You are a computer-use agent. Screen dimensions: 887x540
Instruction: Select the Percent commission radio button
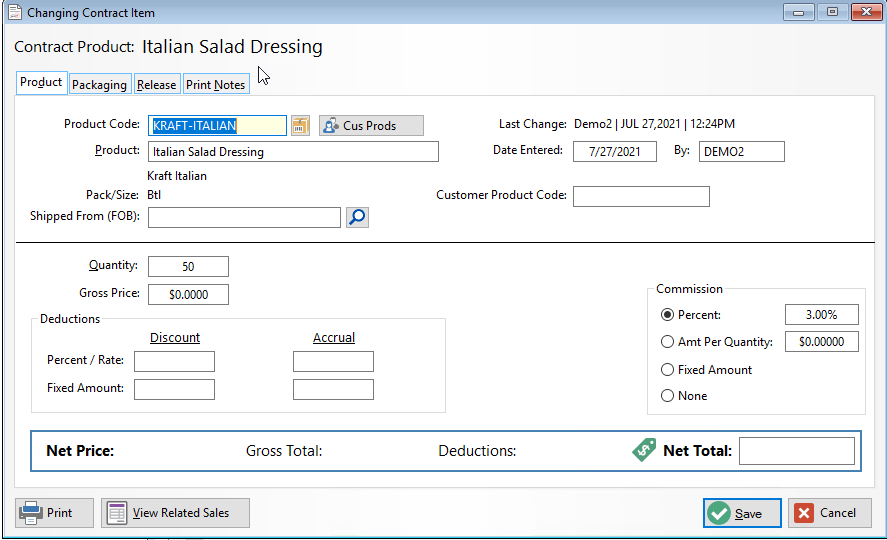(668, 315)
